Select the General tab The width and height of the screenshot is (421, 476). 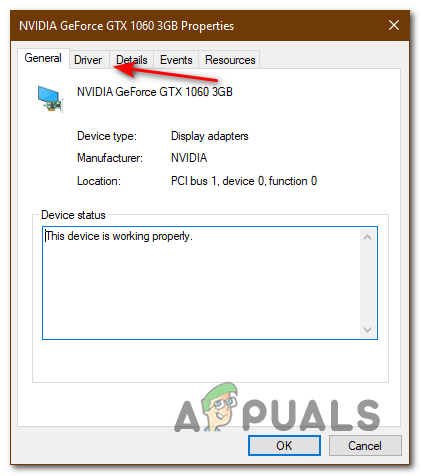43,58
